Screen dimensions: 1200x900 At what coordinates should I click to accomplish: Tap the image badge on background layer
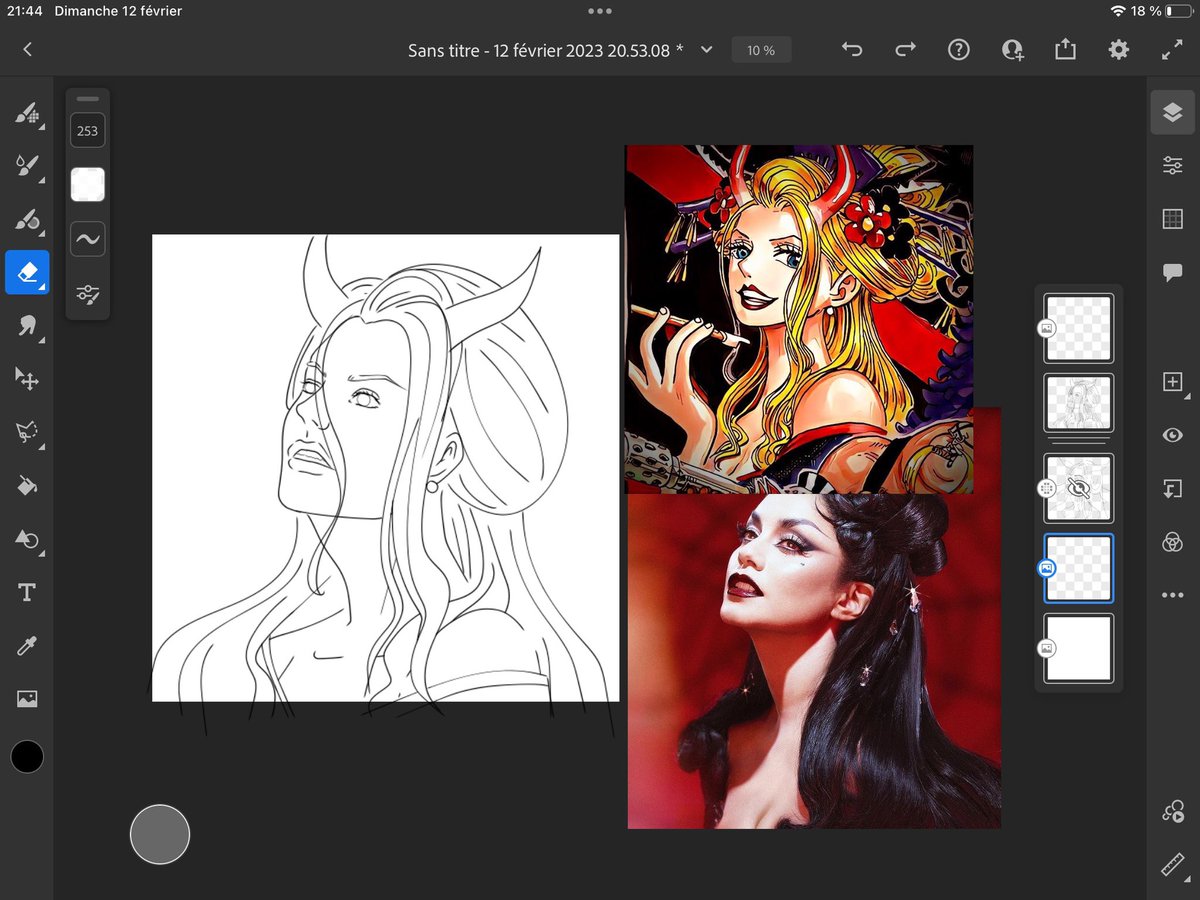pos(1046,648)
